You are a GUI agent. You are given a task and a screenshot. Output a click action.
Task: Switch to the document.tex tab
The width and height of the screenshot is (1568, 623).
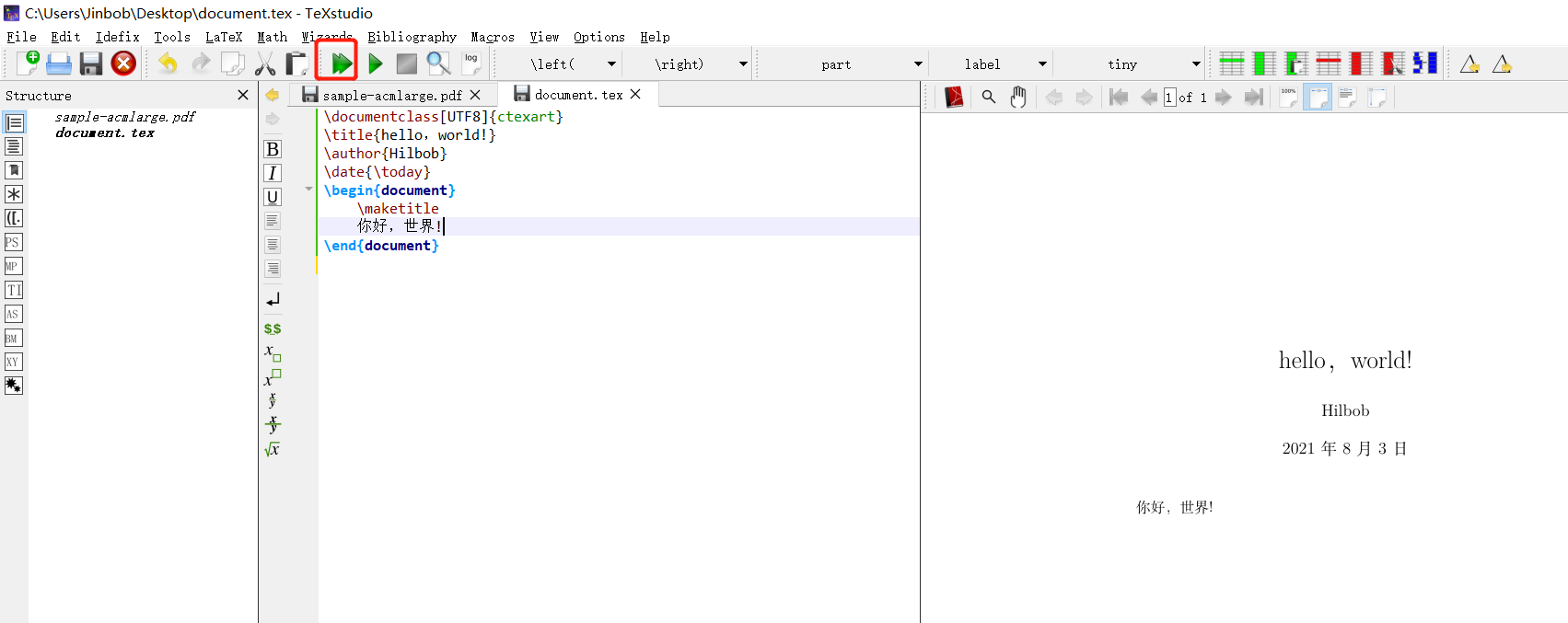click(578, 94)
